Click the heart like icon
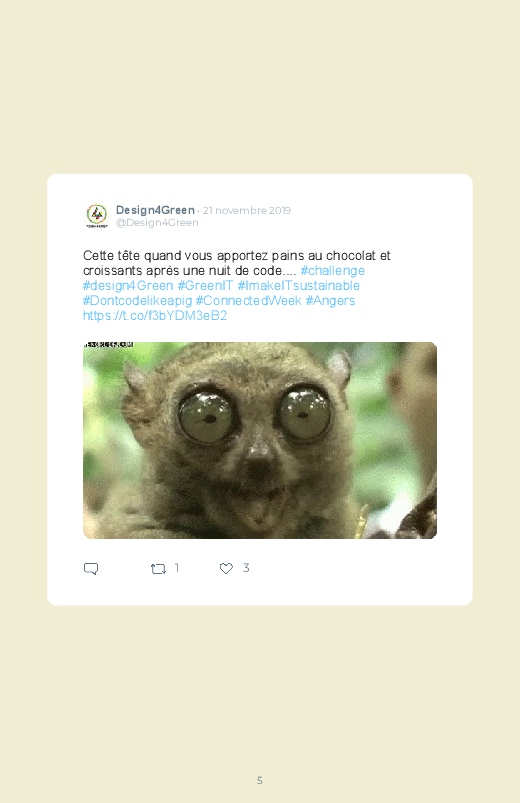Viewport: 520px width, 803px height. tap(226, 568)
